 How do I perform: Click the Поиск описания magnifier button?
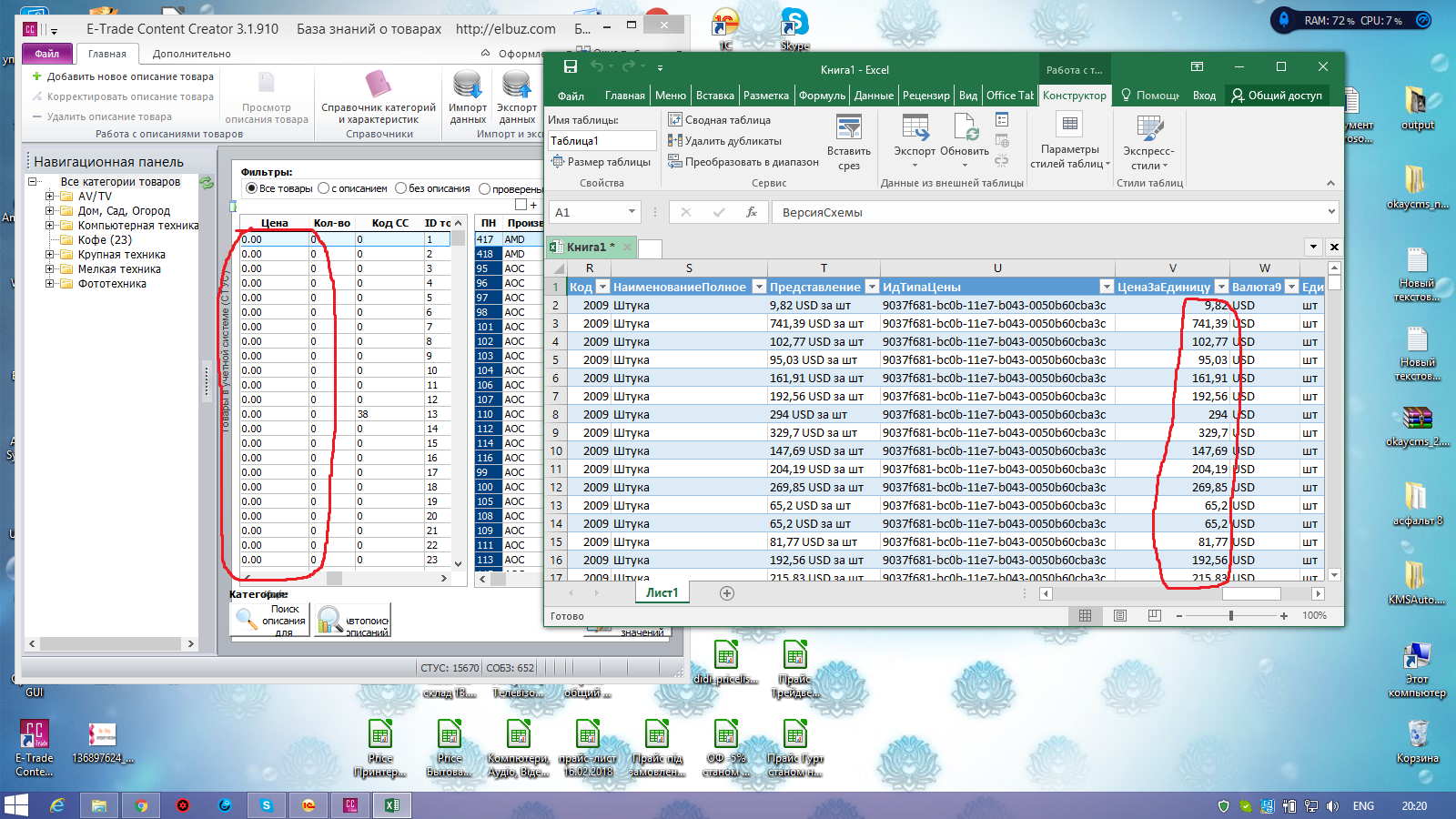coord(270,620)
